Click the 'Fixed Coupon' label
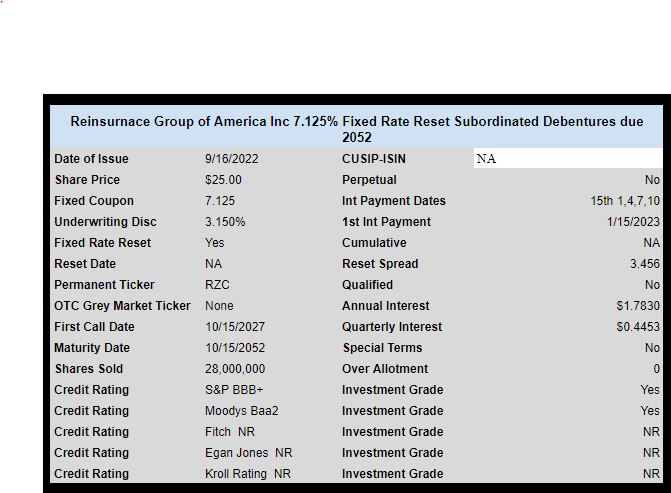 [94, 201]
